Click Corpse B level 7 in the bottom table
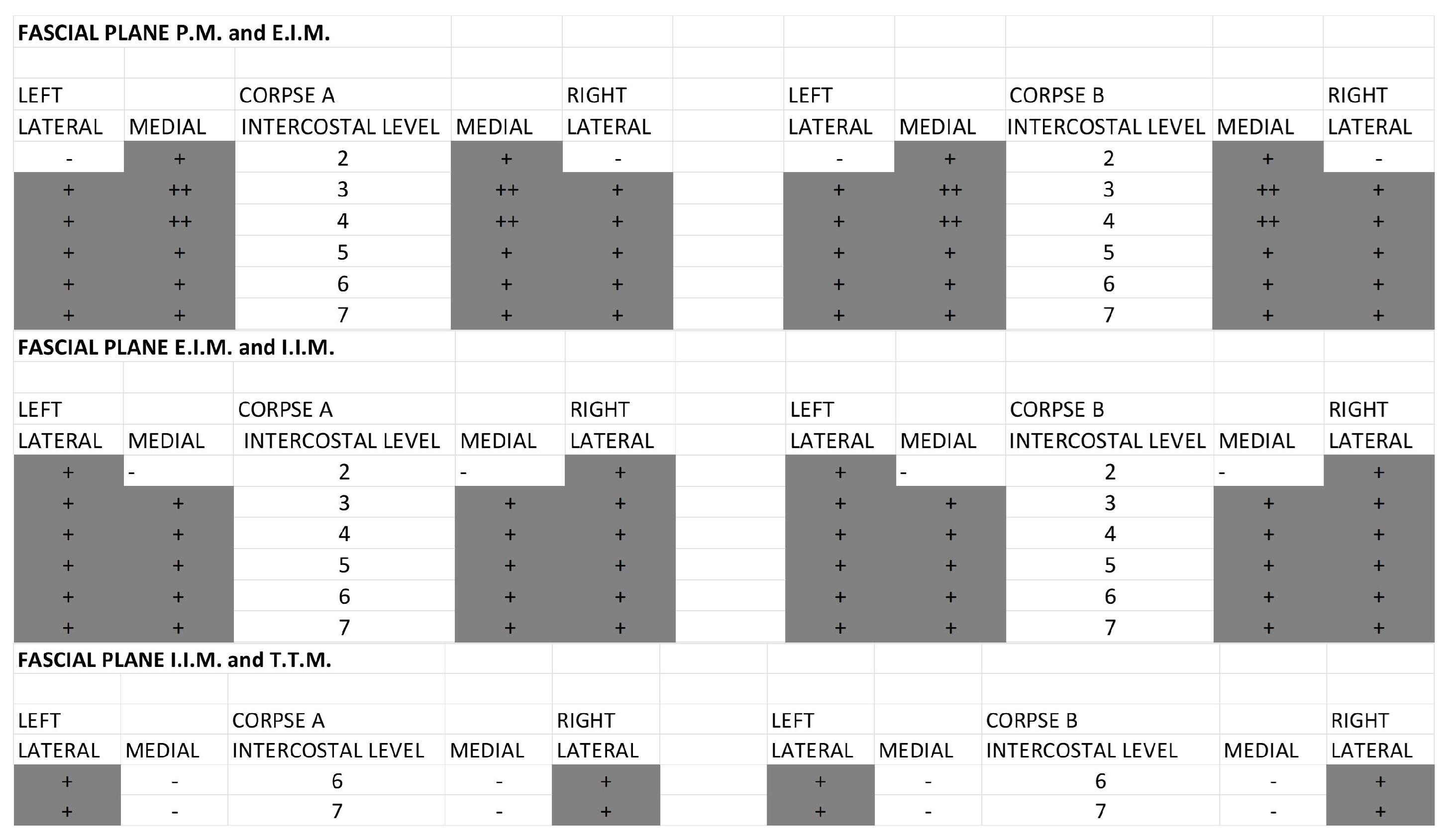 coord(1100,811)
